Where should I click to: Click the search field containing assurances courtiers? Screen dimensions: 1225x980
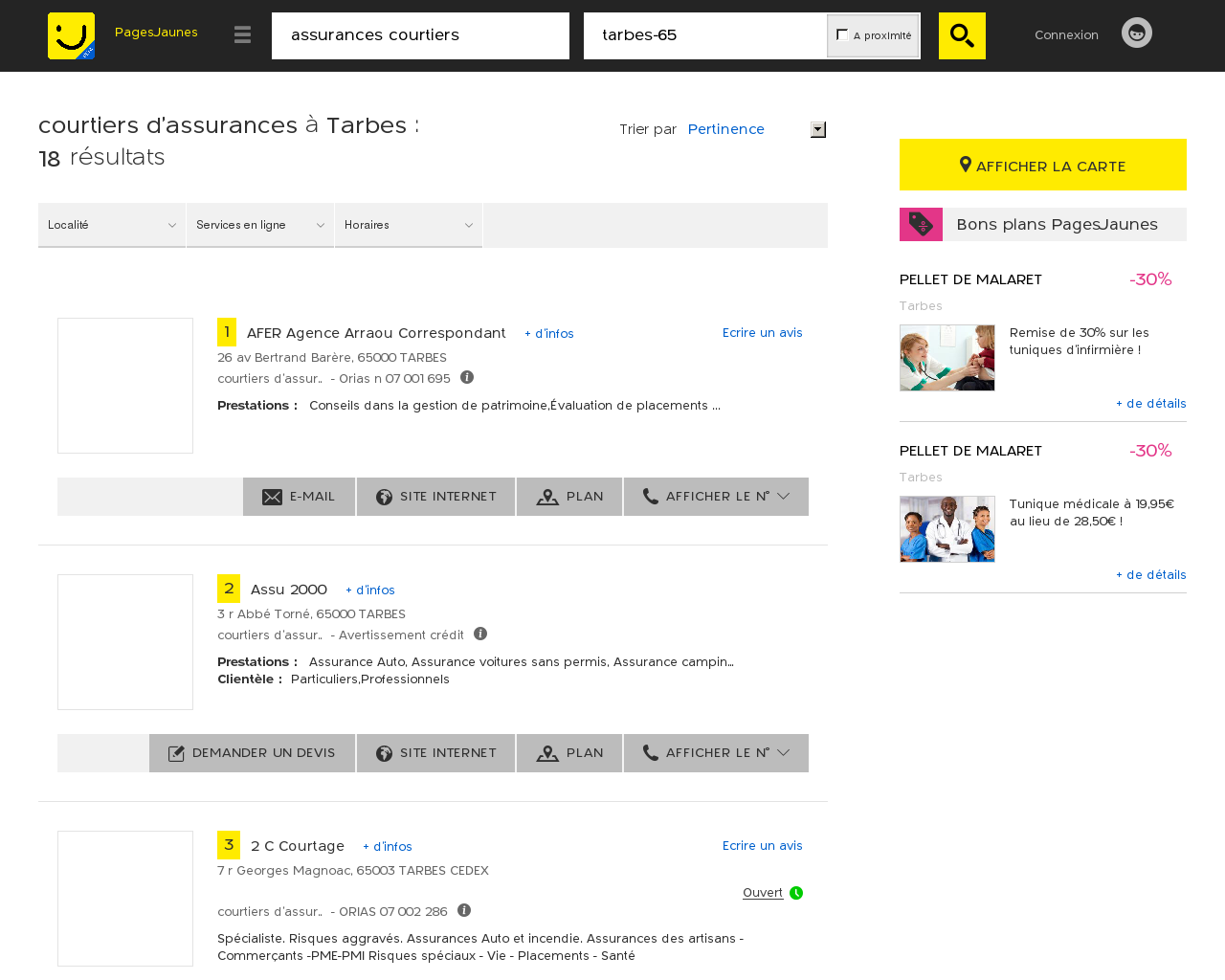(420, 35)
